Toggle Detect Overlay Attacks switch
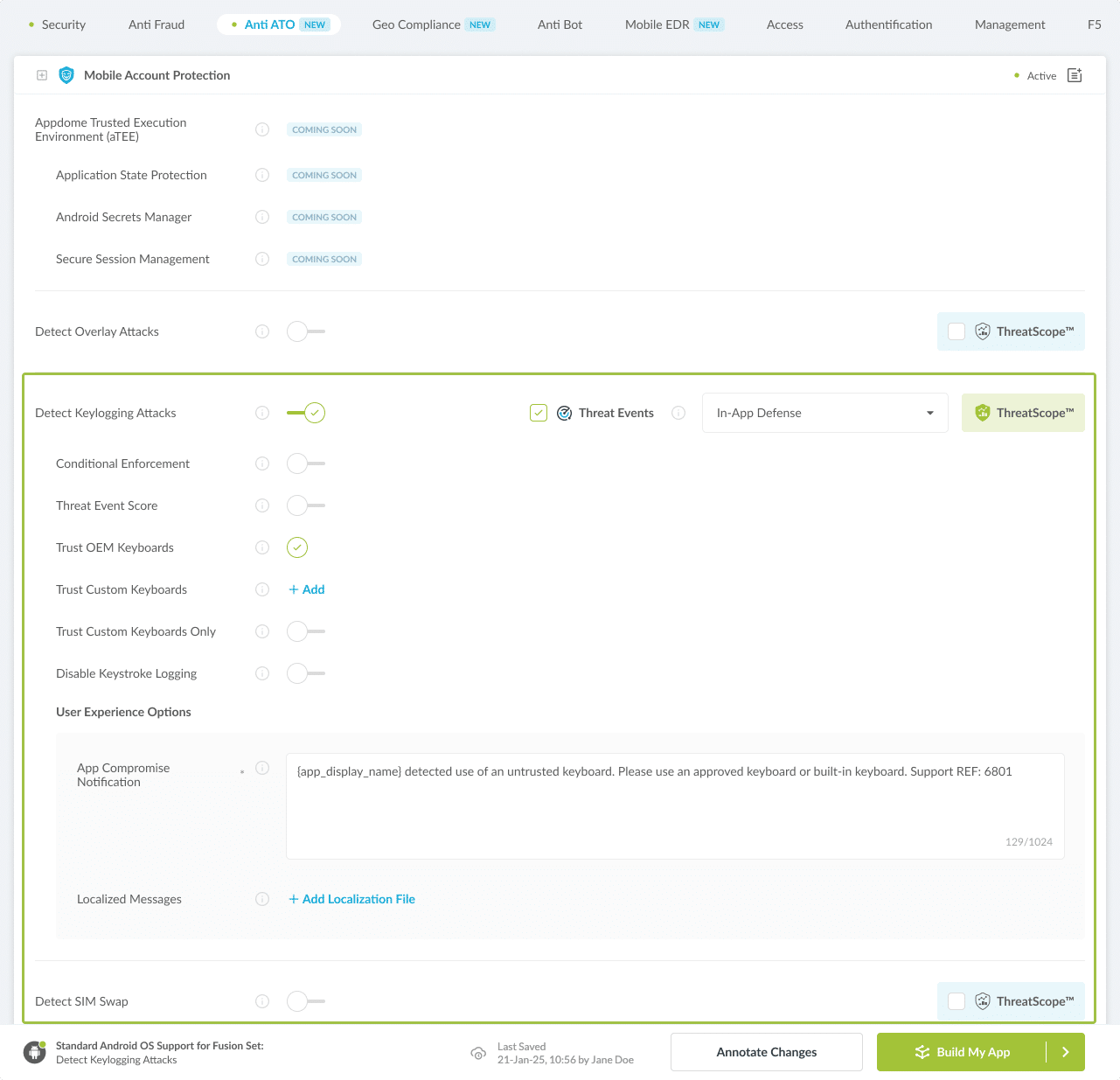 tap(306, 331)
